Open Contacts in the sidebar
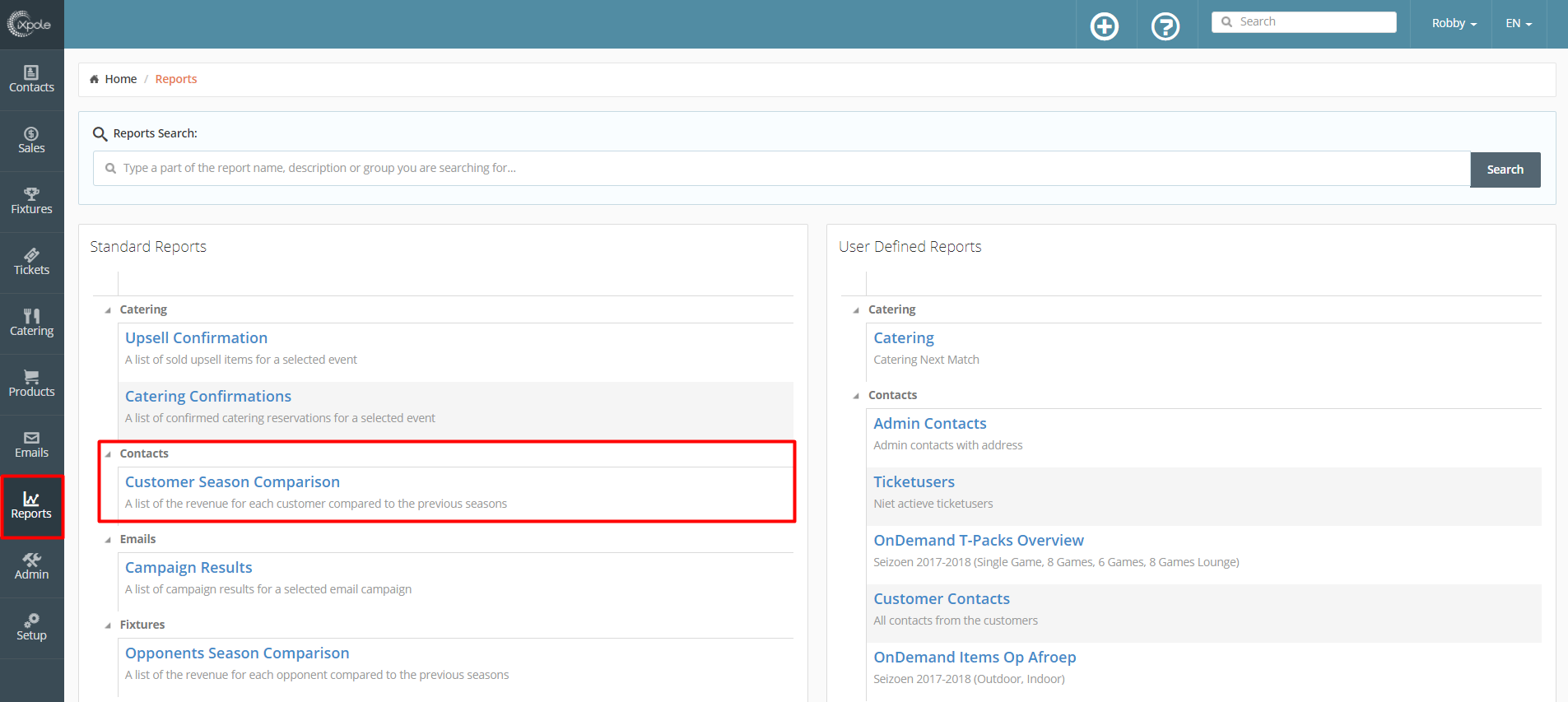Screen dimensions: 1568x702 tap(31, 80)
